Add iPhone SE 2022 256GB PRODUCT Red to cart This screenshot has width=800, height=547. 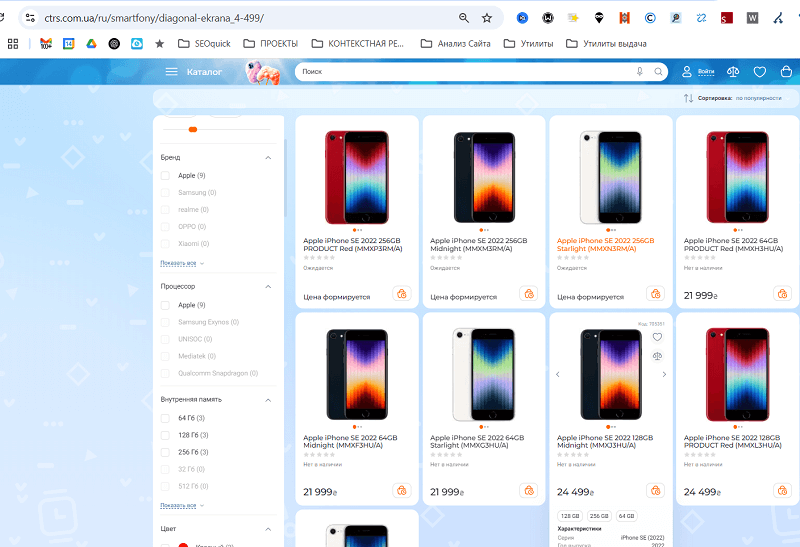(402, 294)
